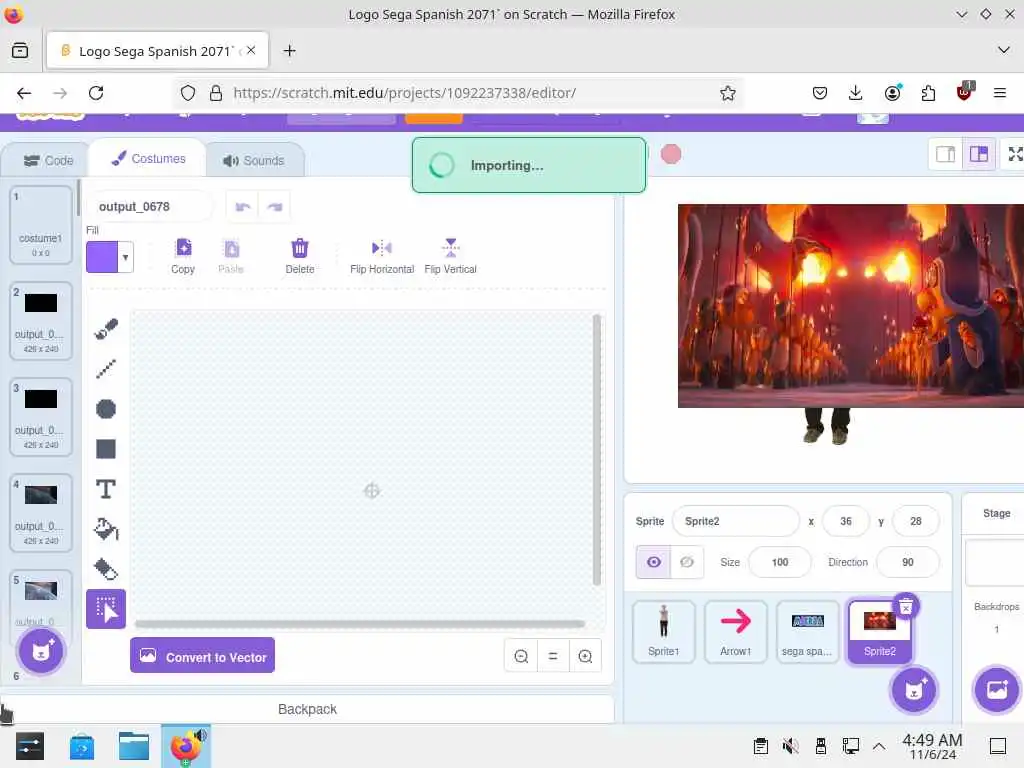
Task: Click the sprite y position field
Action: click(x=916, y=521)
